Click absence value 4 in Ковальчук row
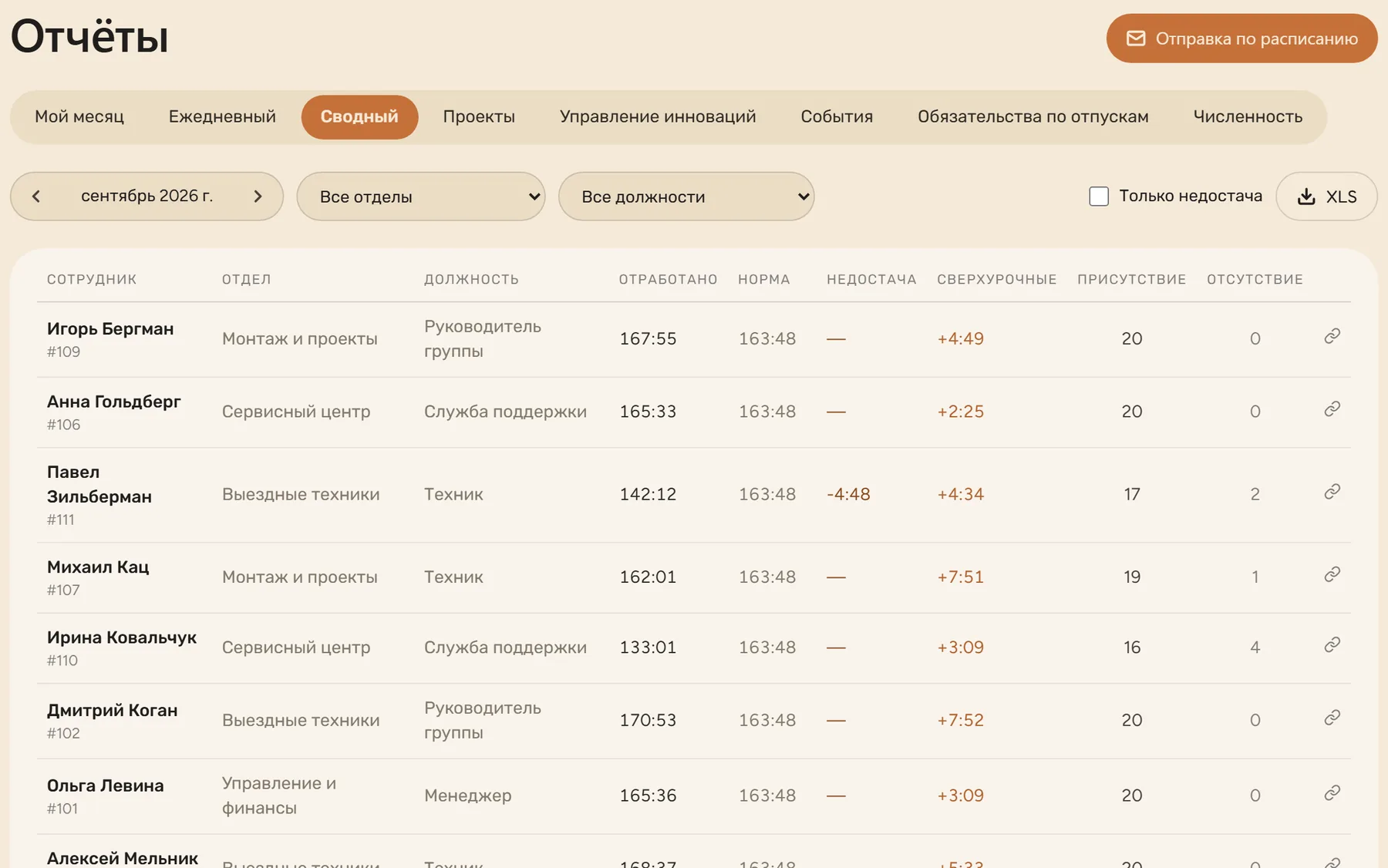The width and height of the screenshot is (1388, 868). (x=1255, y=648)
